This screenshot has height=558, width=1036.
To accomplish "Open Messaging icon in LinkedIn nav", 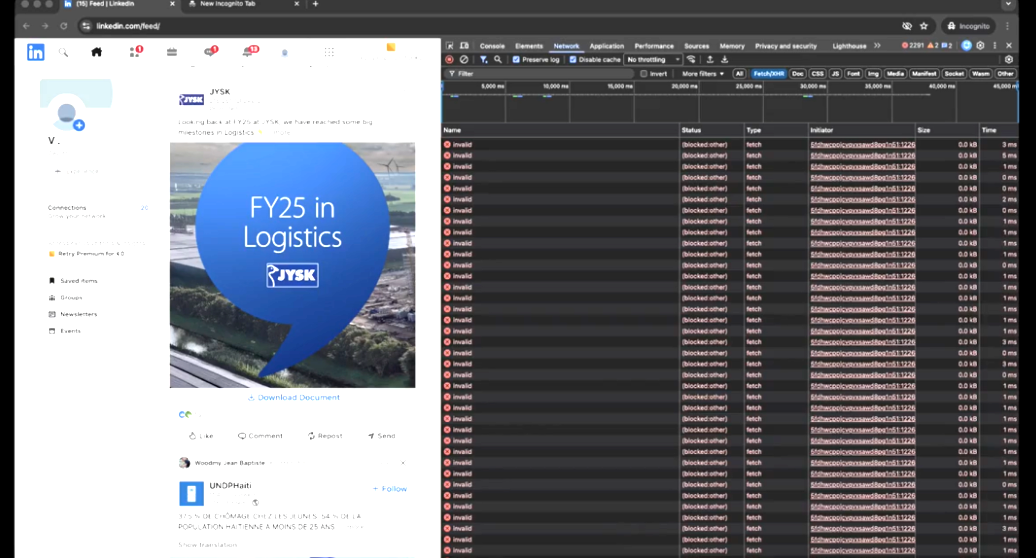I will [211, 52].
